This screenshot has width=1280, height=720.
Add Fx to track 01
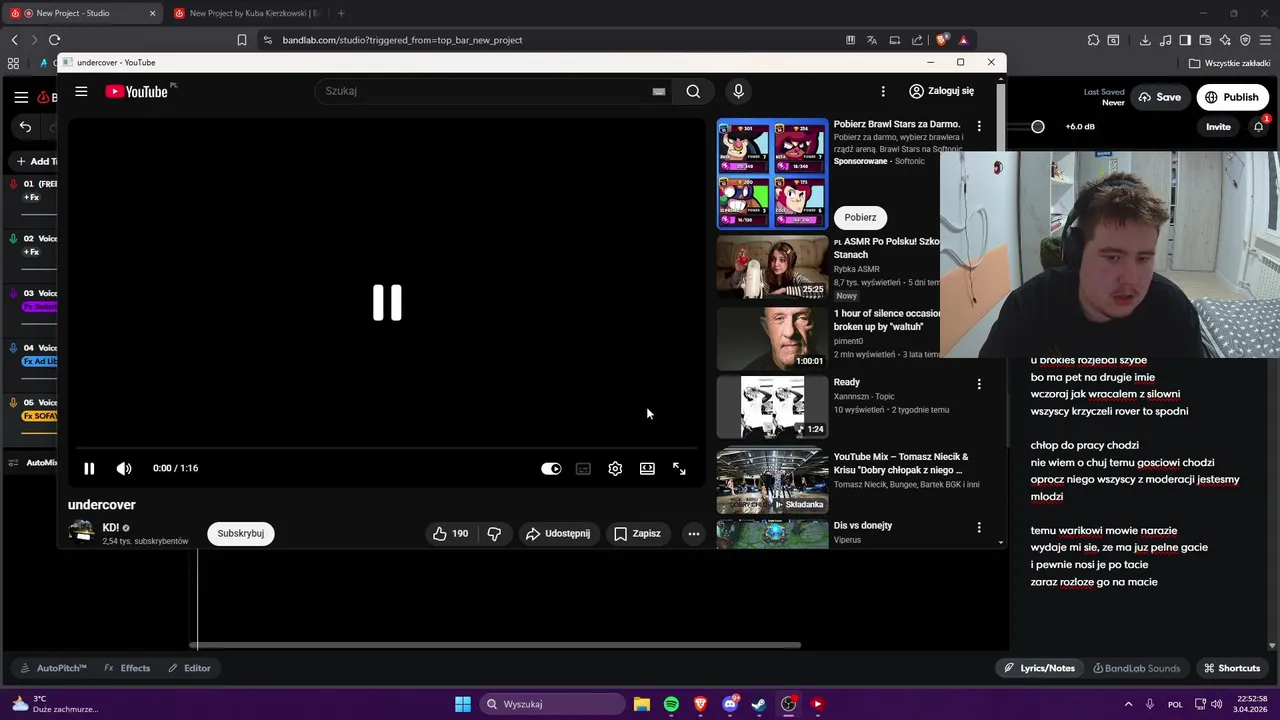tap(31, 197)
